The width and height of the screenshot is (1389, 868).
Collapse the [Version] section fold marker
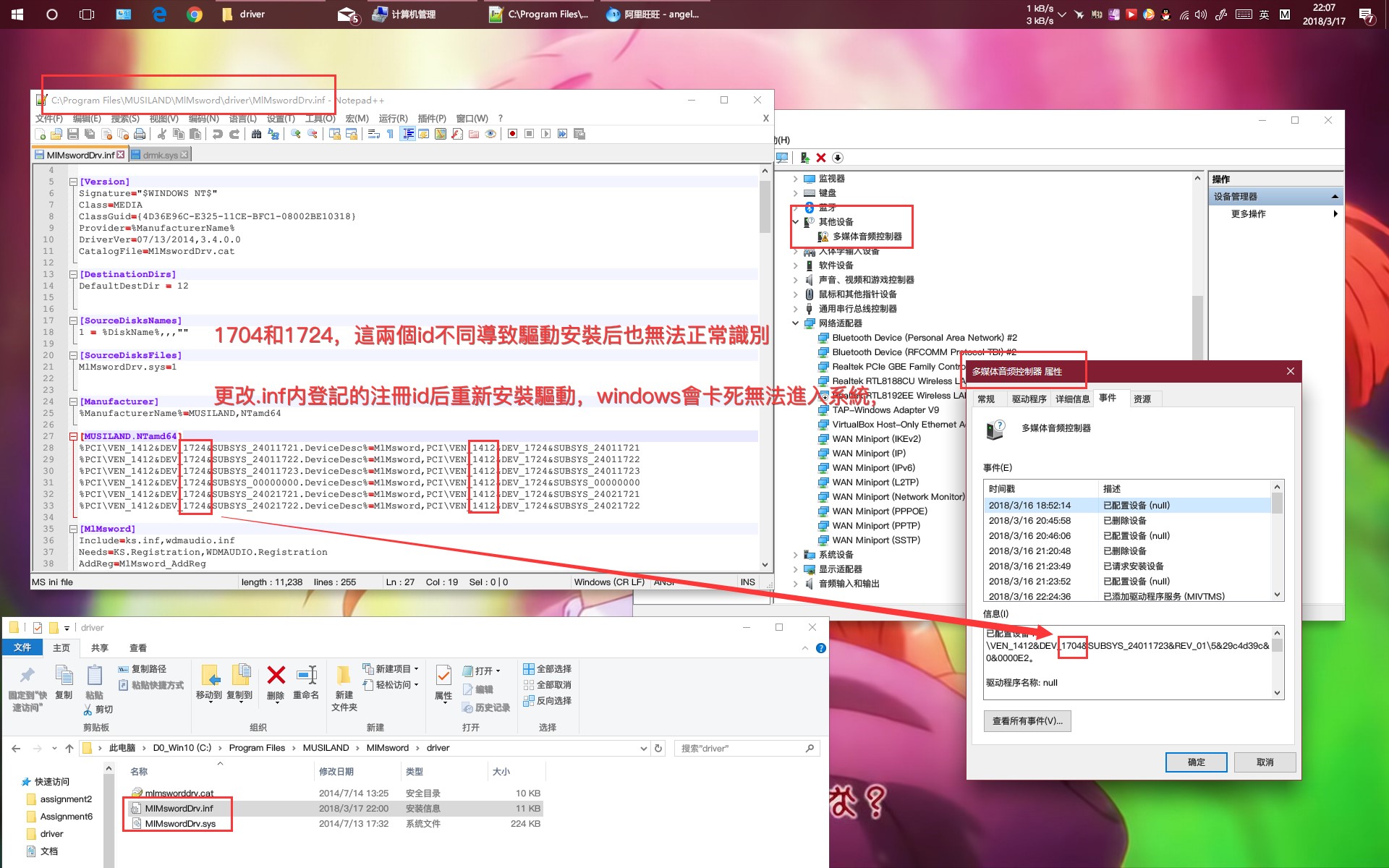tap(73, 182)
